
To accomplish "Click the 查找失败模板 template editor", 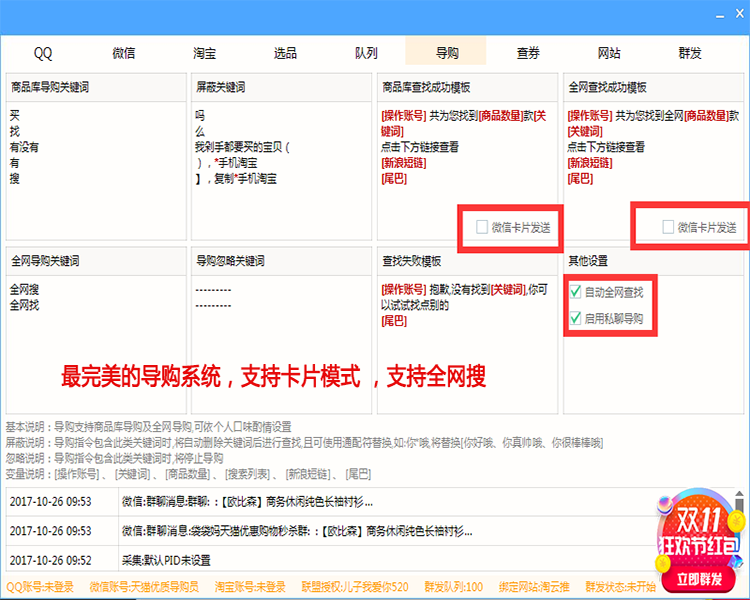I will click(x=467, y=344).
